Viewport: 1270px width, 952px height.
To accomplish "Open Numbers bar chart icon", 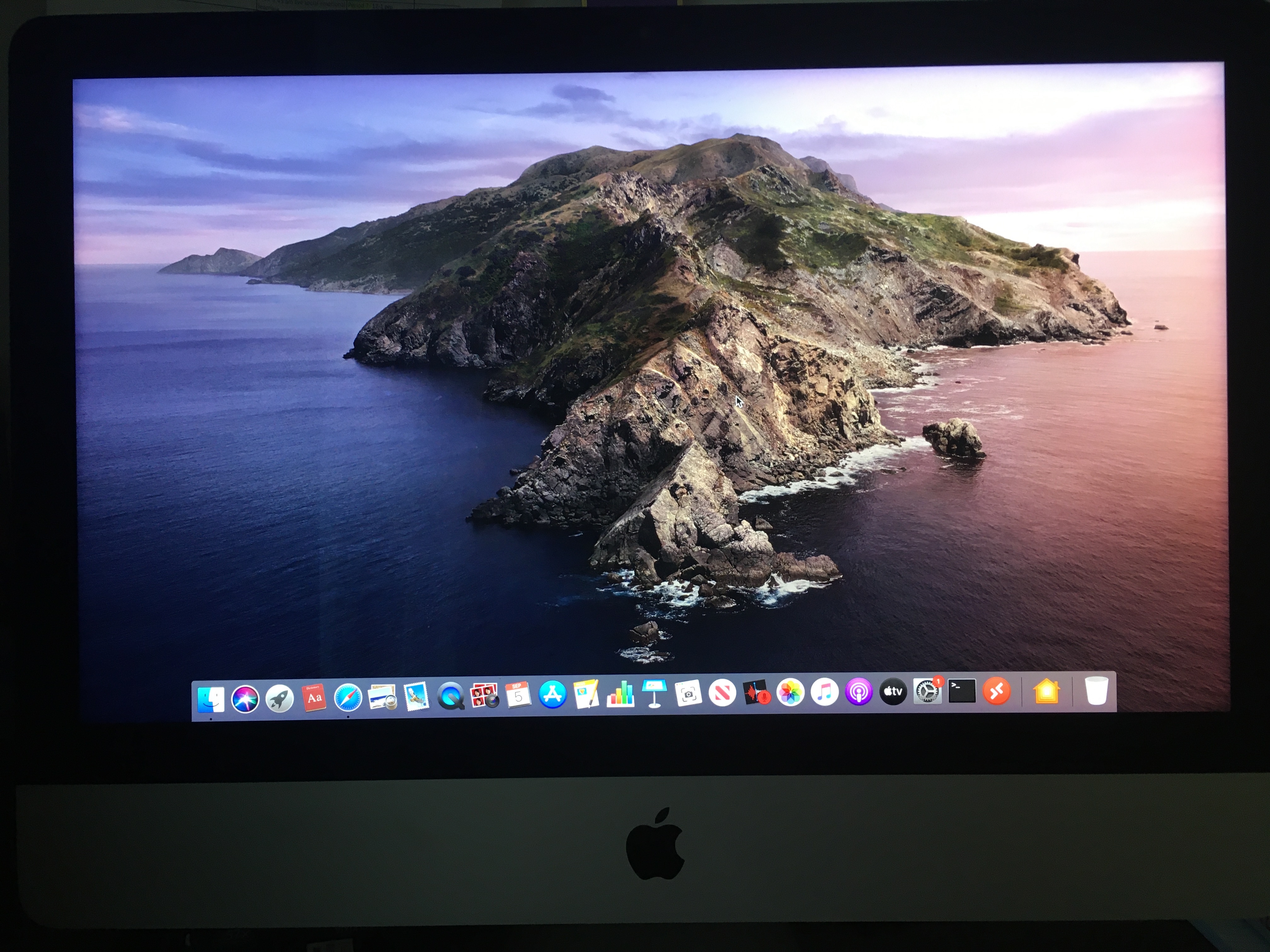I will tap(620, 694).
